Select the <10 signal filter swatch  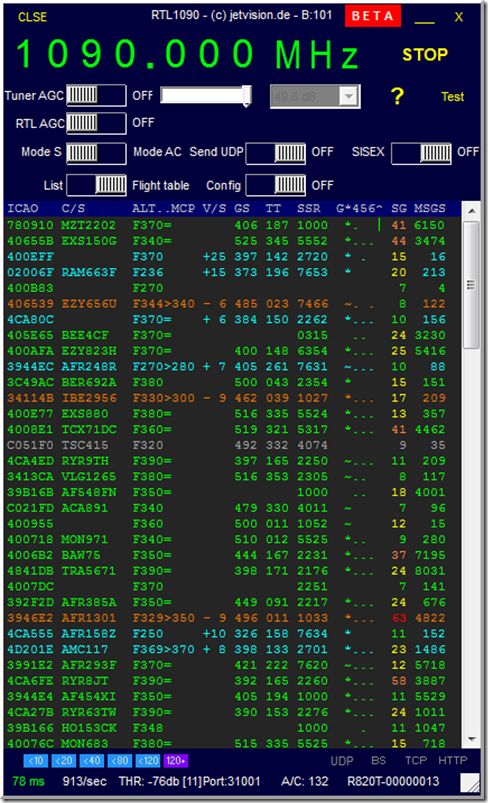[x=35, y=760]
